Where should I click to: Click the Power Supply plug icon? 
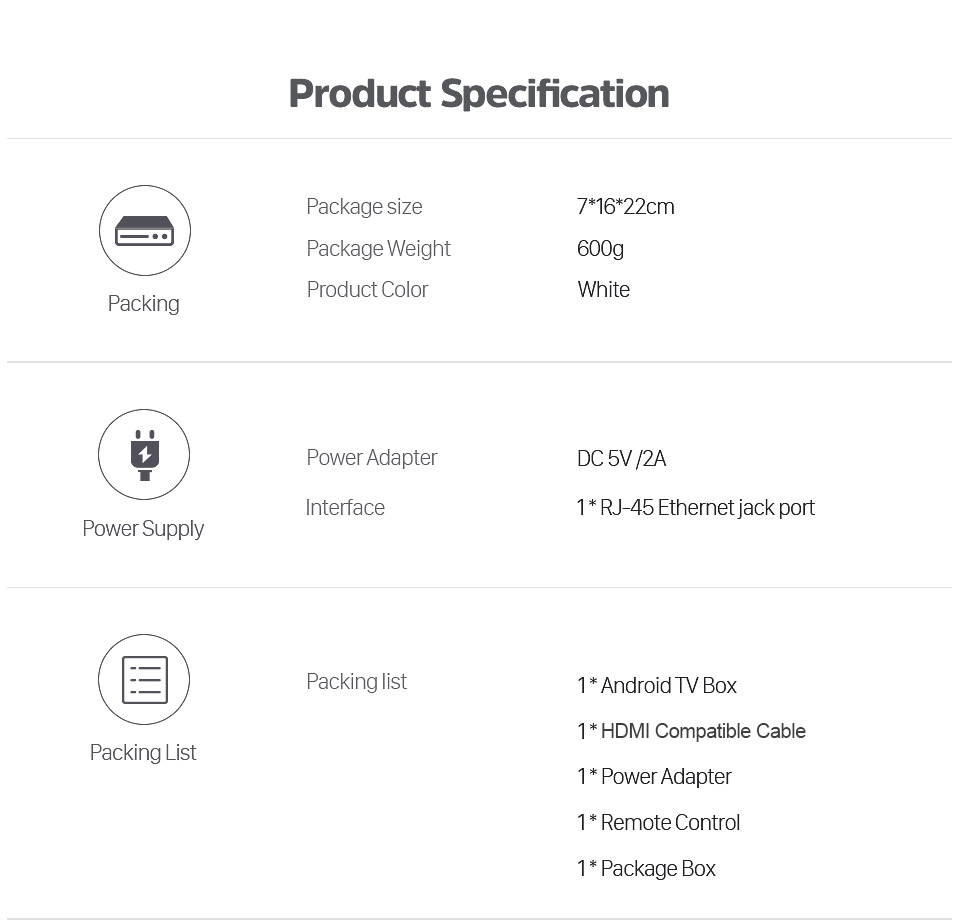[144, 455]
